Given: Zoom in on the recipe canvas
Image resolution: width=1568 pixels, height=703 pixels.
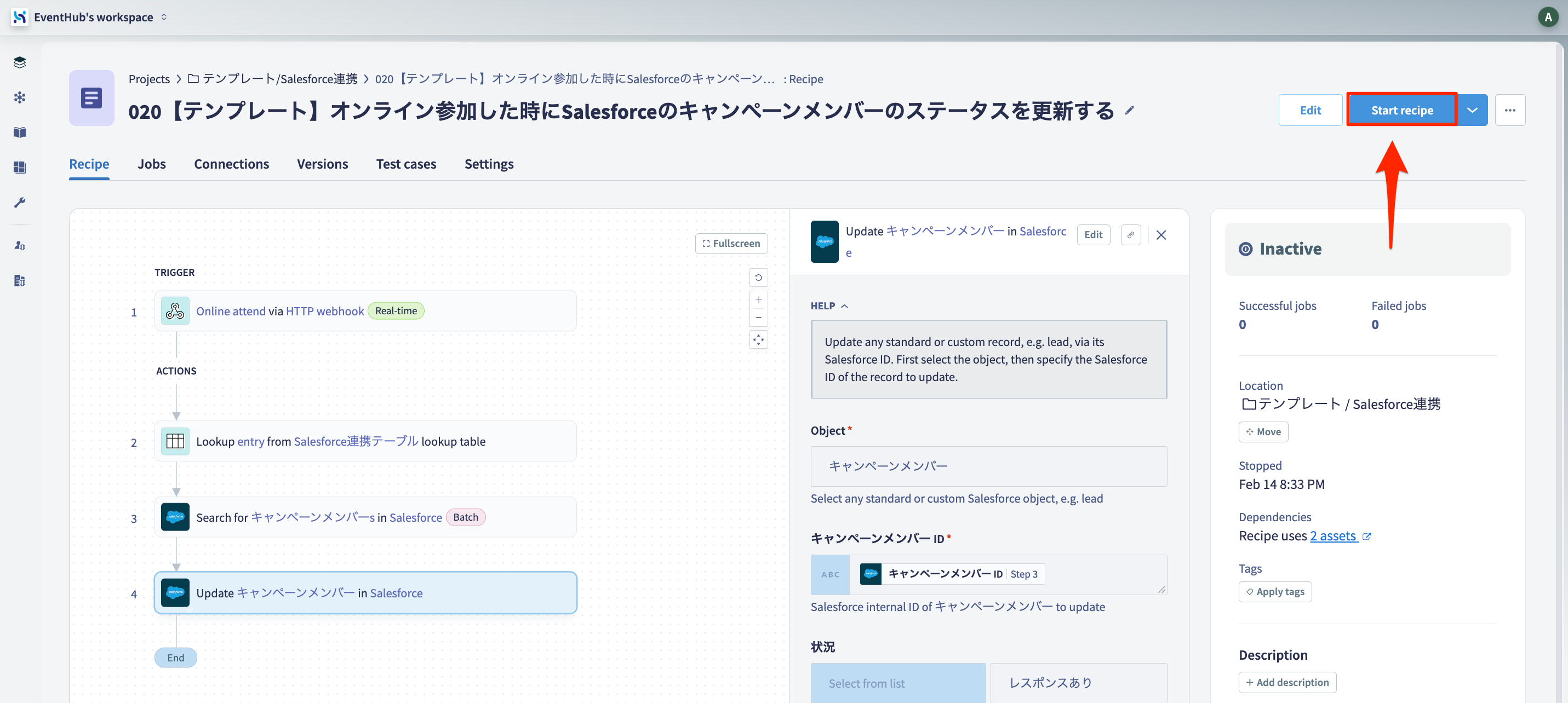Looking at the screenshot, I should (758, 300).
